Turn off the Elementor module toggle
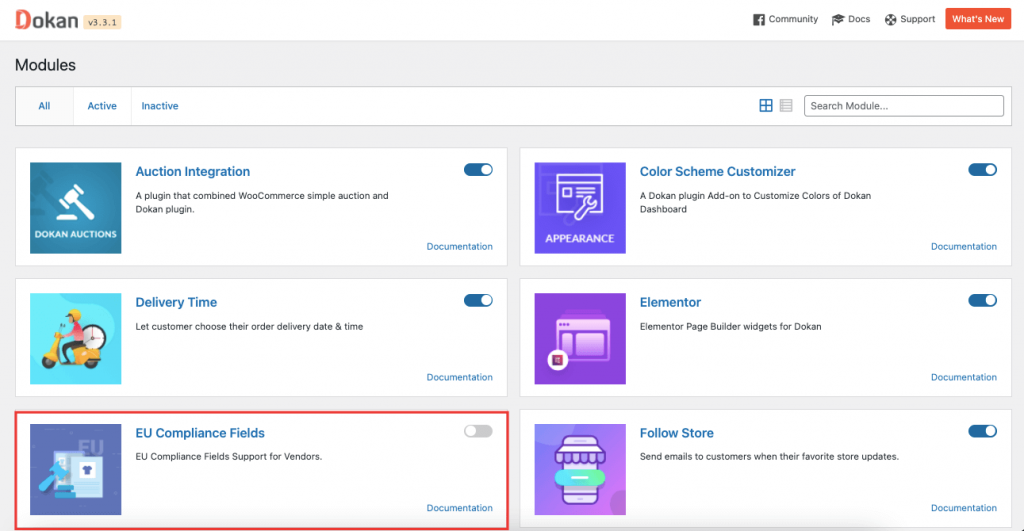This screenshot has width=1024, height=531. (982, 300)
